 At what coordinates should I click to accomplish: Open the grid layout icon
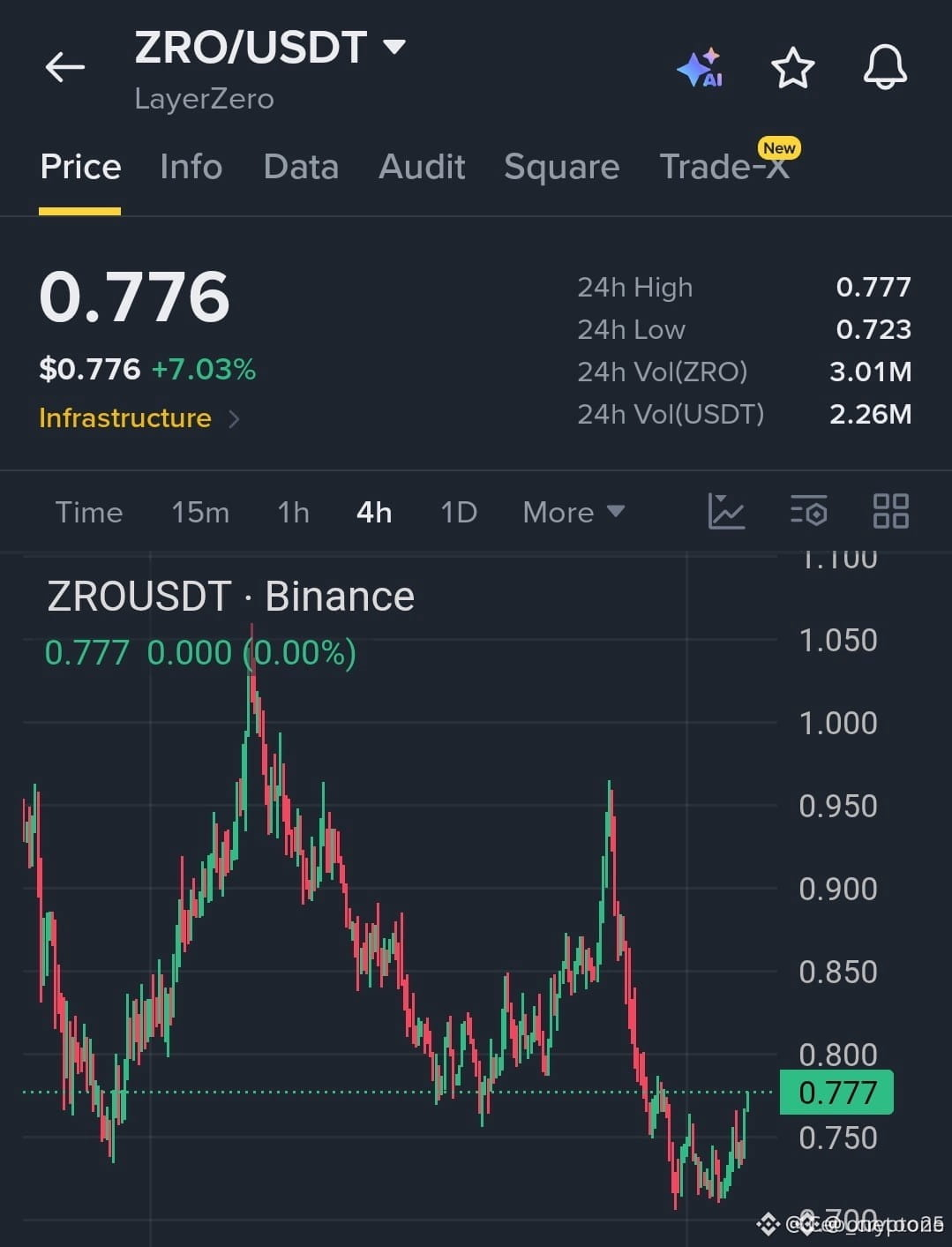[890, 511]
